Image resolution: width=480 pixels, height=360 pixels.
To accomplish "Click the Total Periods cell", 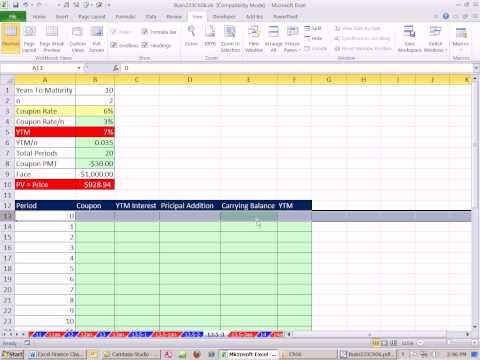I will tap(45, 153).
